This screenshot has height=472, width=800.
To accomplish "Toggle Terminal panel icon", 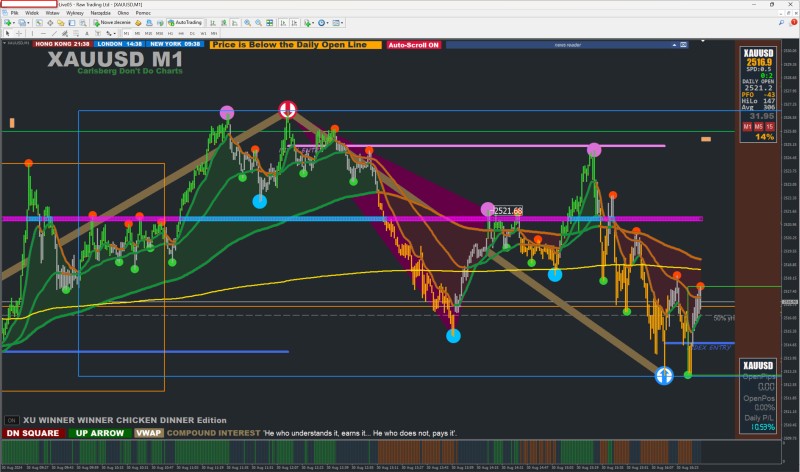I will 72,22.
